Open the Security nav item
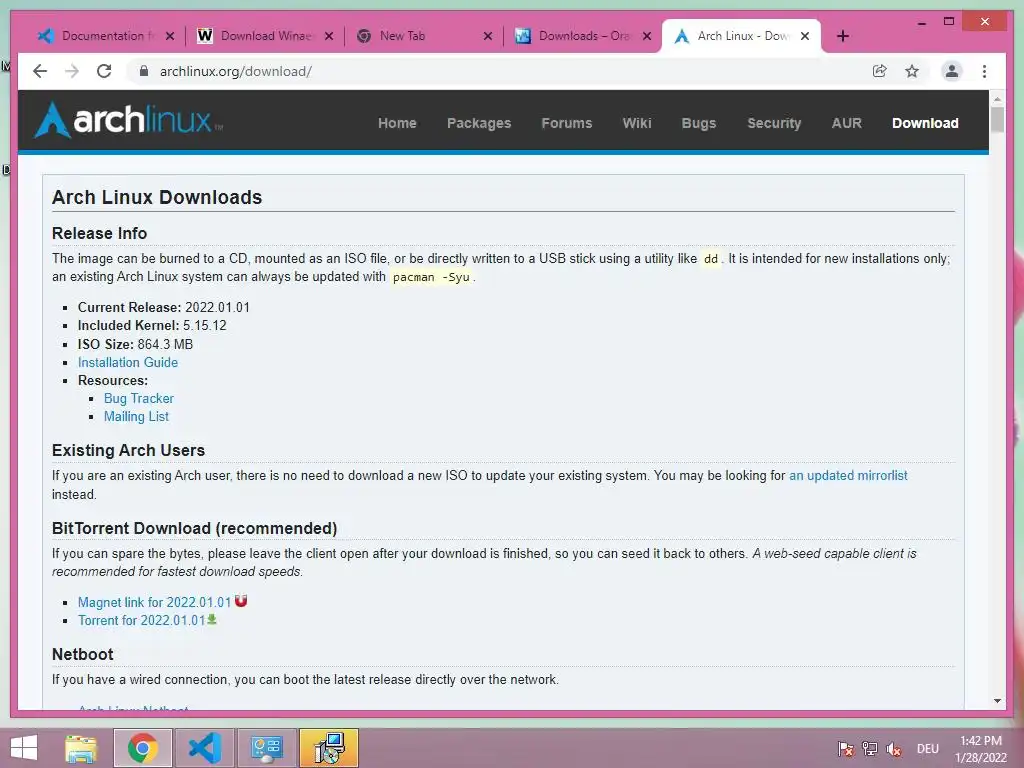 coord(774,123)
